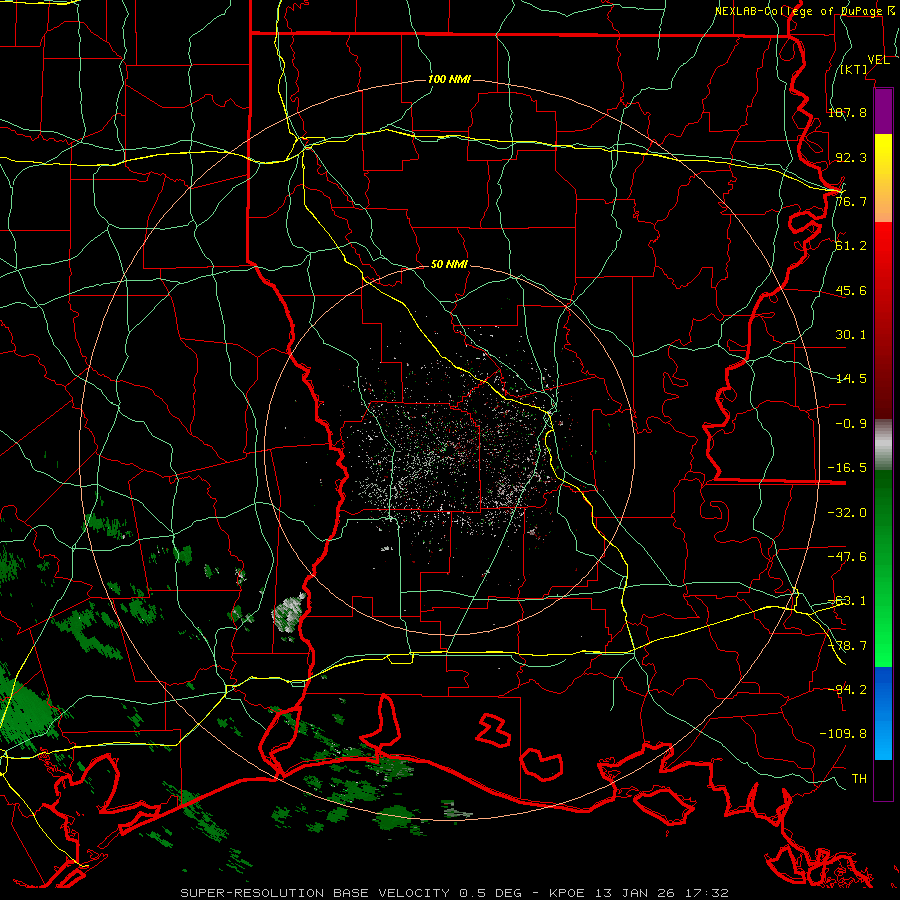Screen dimensions: 900x900
Task: Select the -0.9 scale label
Action: [851, 424]
